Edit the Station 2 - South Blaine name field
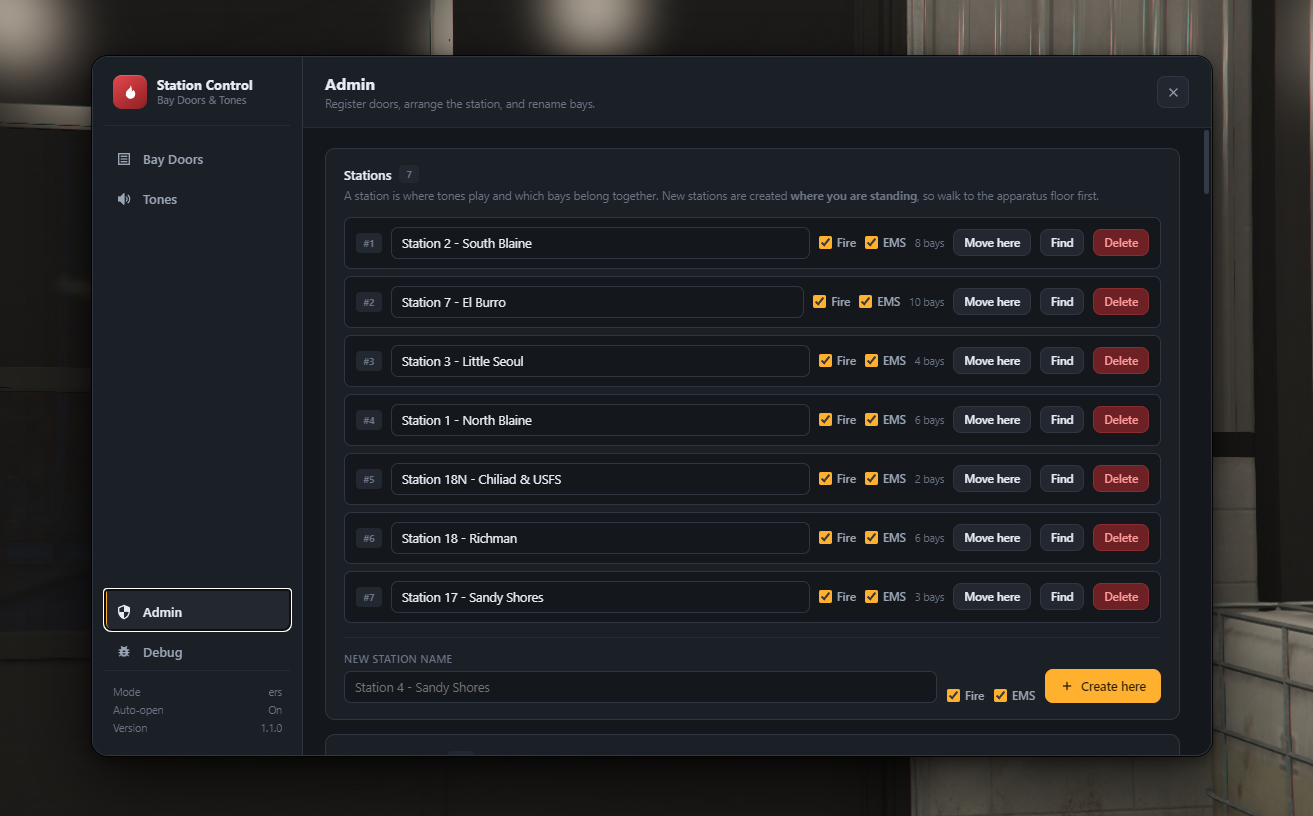1313x816 pixels. click(600, 243)
